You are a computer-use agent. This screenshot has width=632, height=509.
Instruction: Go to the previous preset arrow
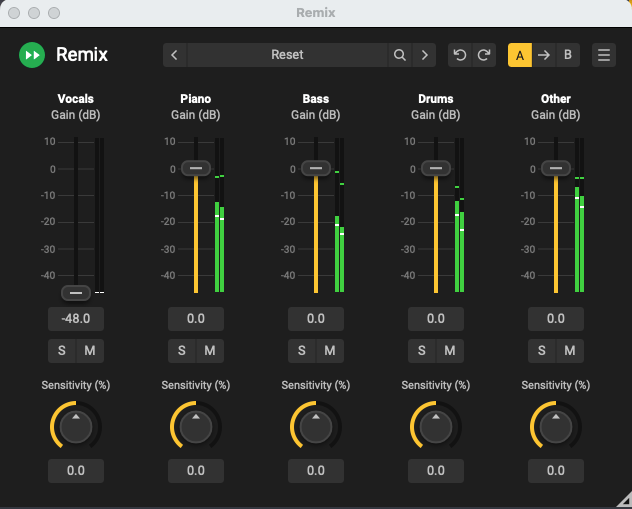(x=175, y=55)
